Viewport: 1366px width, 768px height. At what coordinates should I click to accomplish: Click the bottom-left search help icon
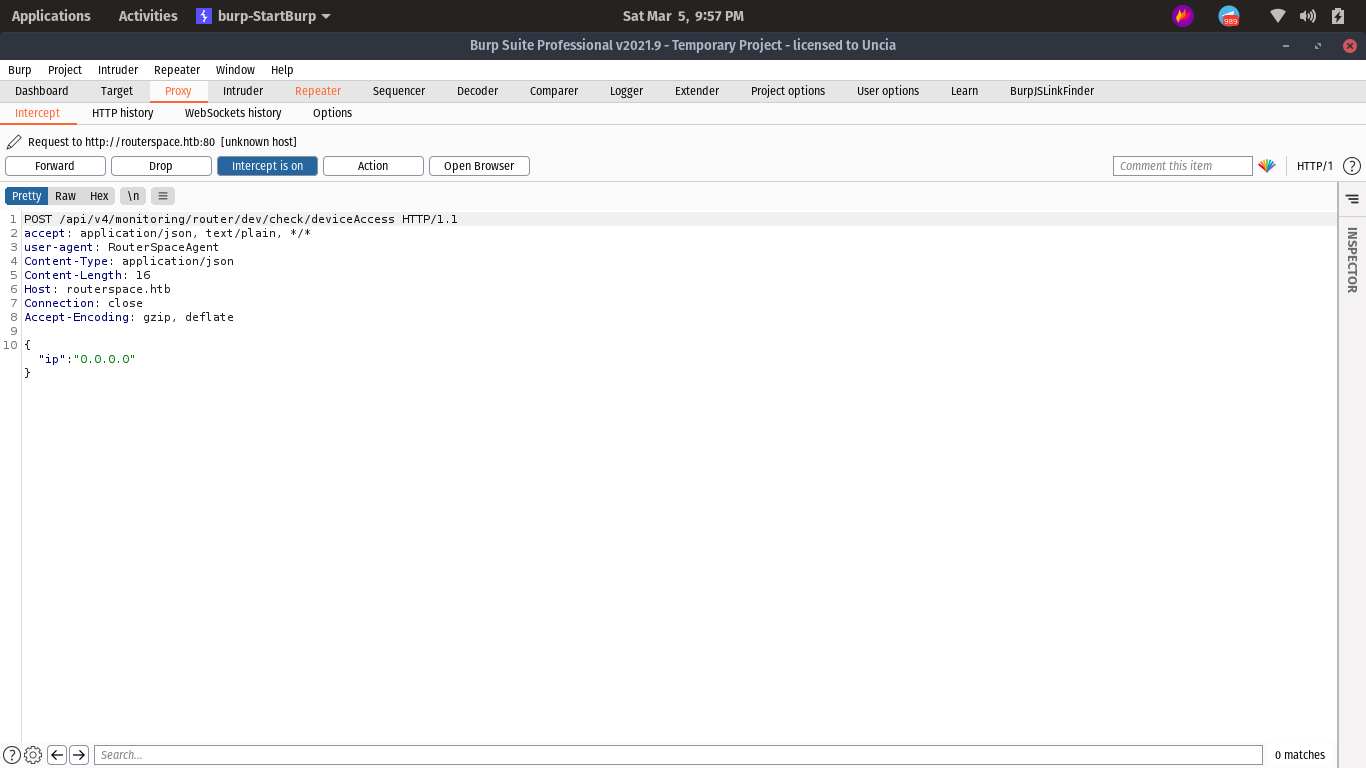[12, 755]
